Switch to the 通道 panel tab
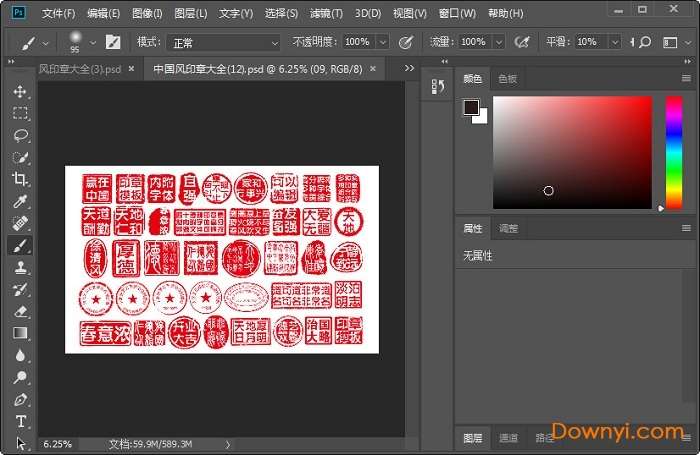The height and width of the screenshot is (455, 700). click(x=508, y=438)
